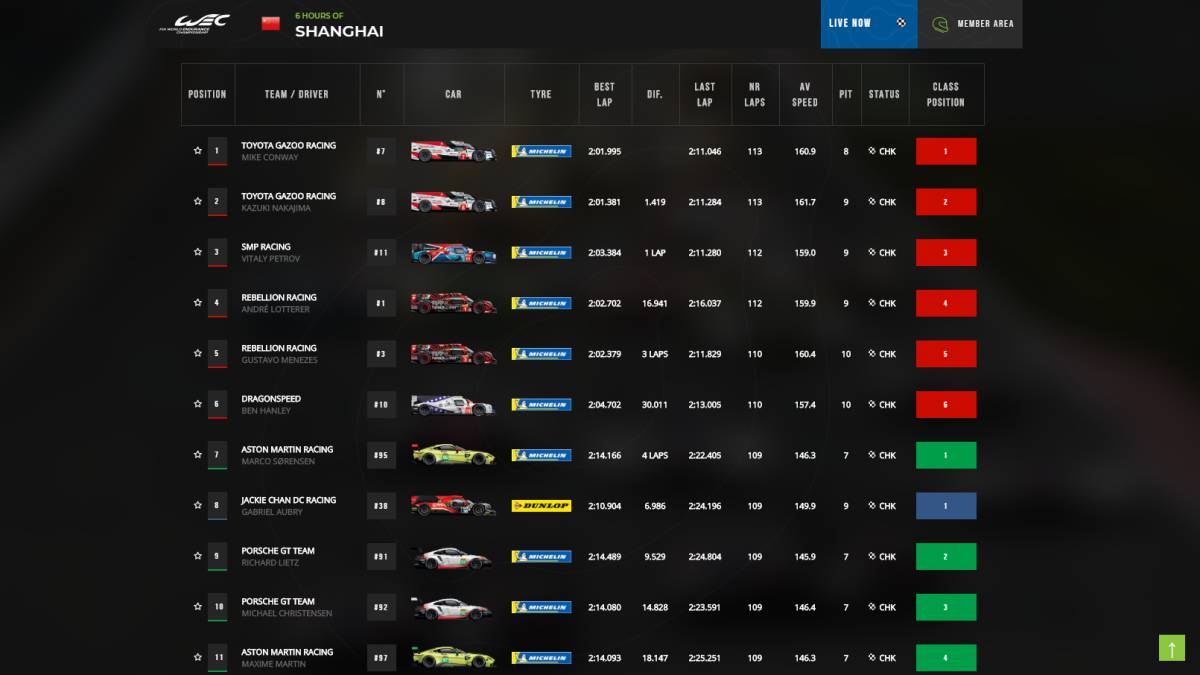Click the 4 LAPS gap value
This screenshot has width=1200, height=675.
click(655, 455)
